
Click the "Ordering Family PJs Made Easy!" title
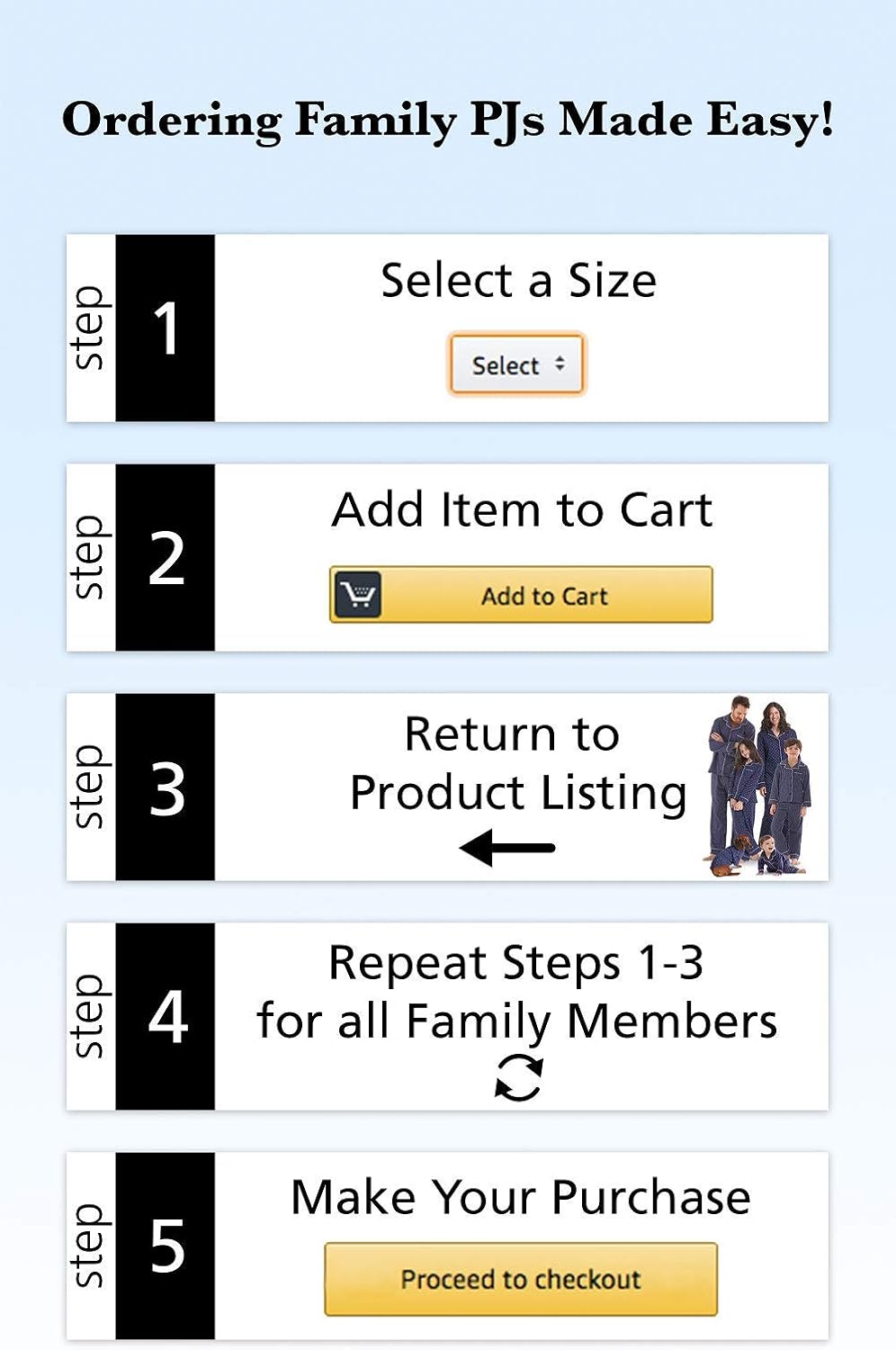(448, 121)
